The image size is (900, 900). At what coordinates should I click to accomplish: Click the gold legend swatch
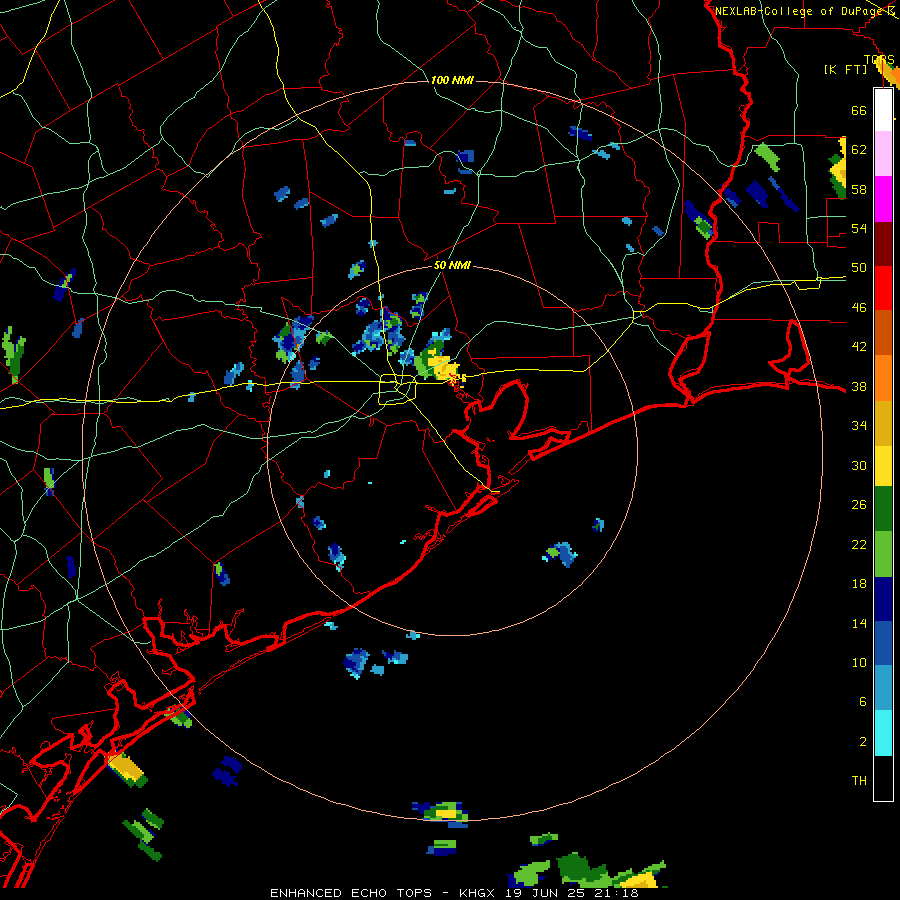[883, 423]
